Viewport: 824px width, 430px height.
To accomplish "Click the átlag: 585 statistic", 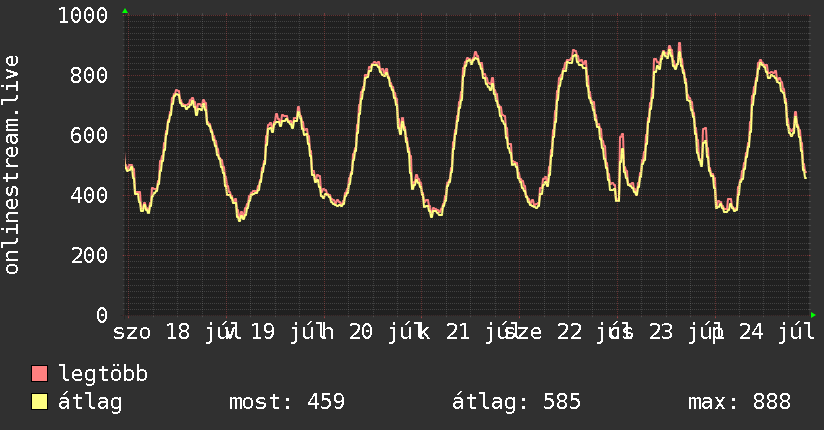I will point(517,402).
